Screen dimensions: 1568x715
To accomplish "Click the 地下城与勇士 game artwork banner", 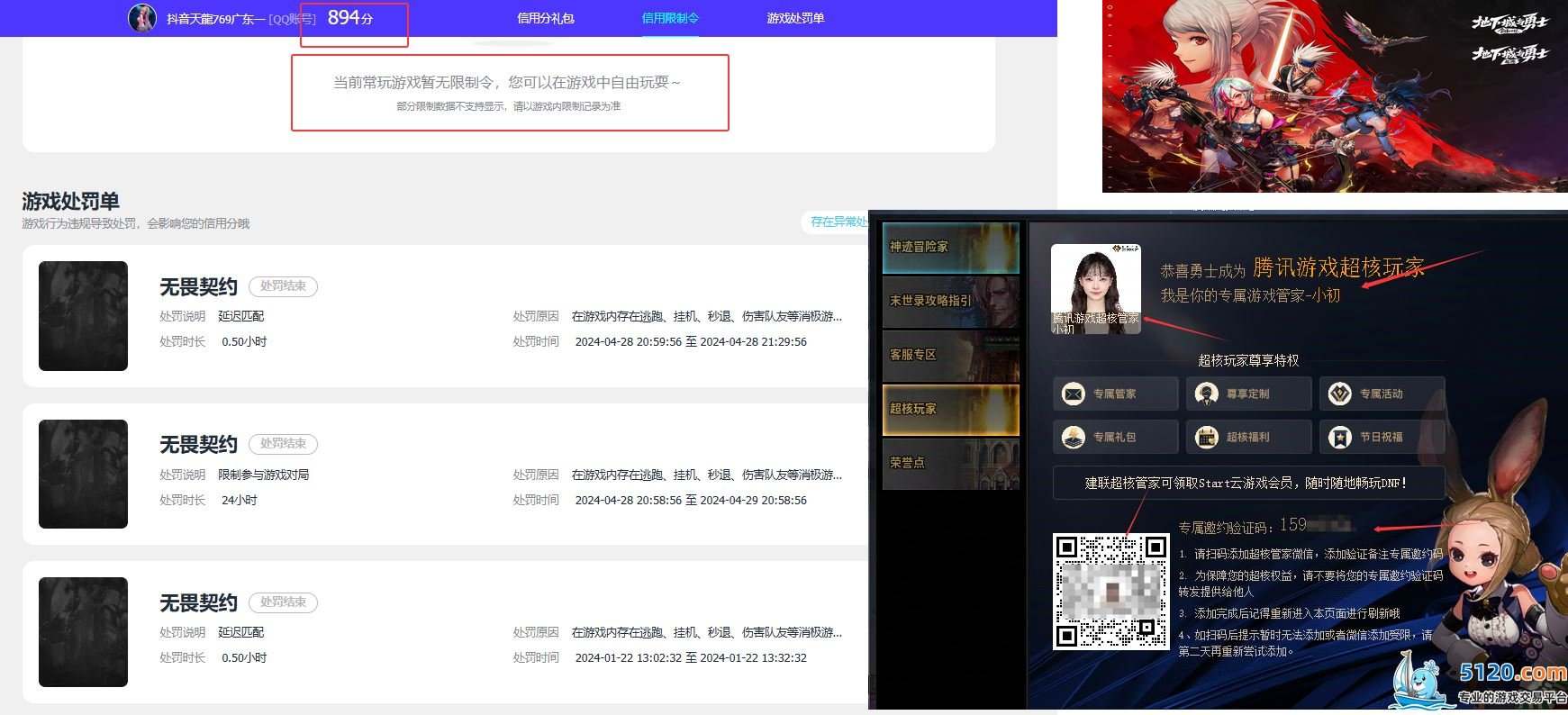I will point(1335,95).
